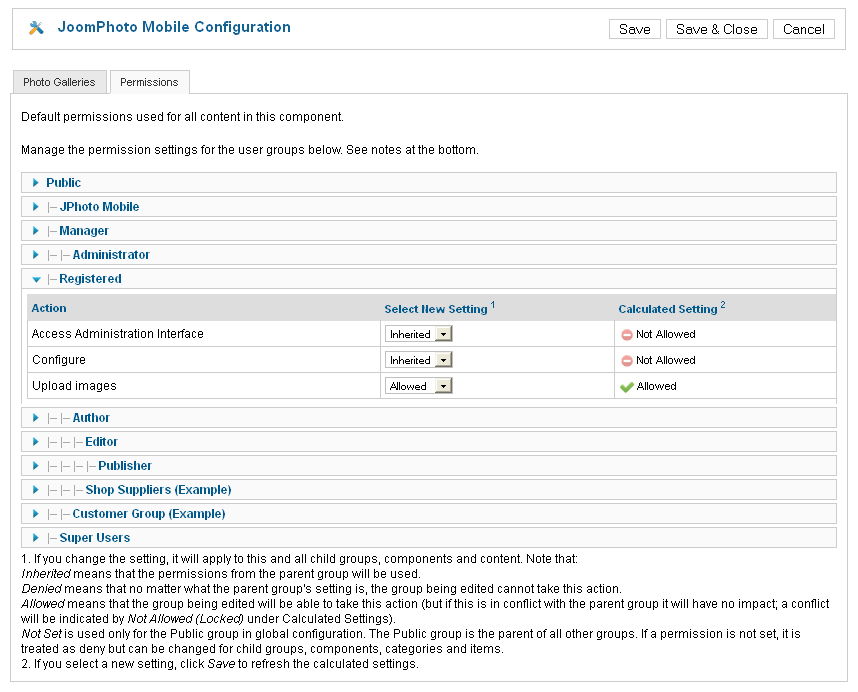
Task: Click the green Allowed checkmark for Upload images
Action: (627, 387)
